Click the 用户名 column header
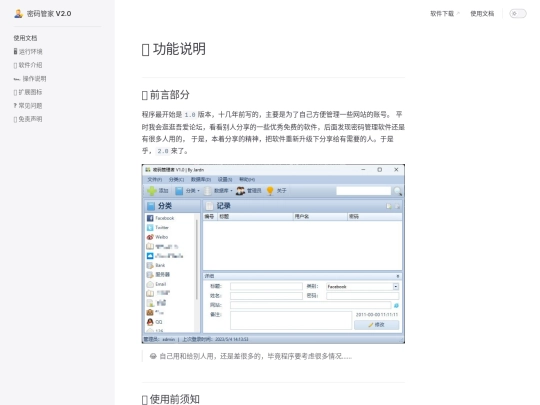The width and height of the screenshot is (540, 405). click(x=320, y=216)
